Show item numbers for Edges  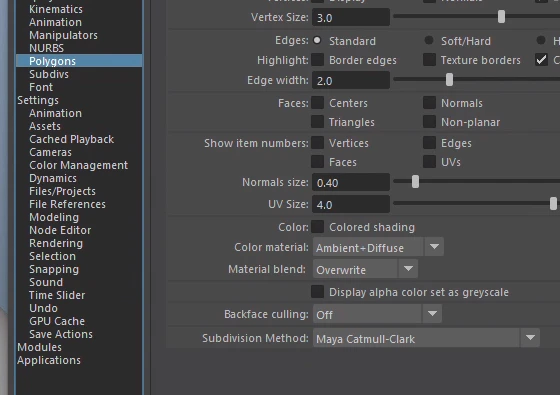coord(429,142)
